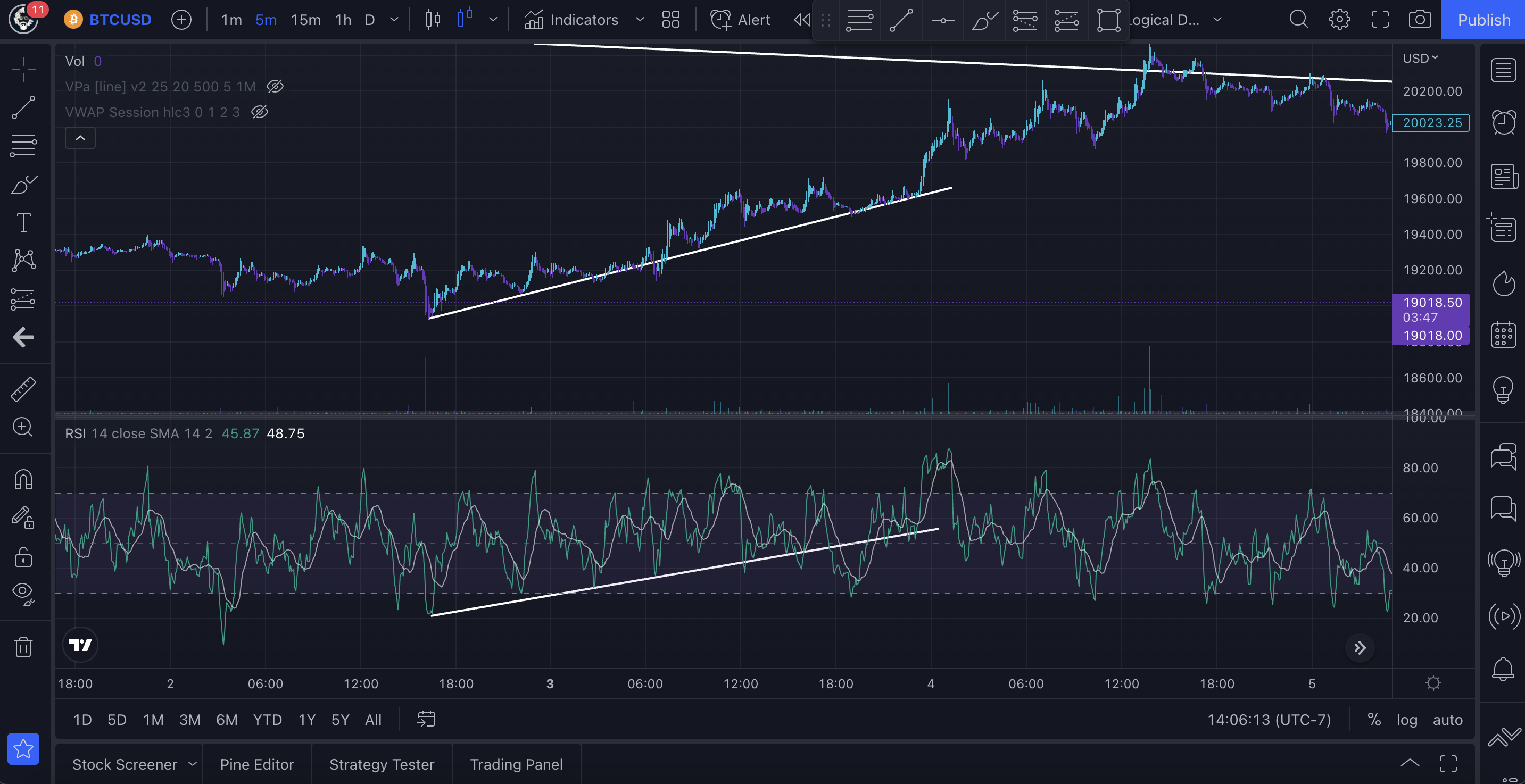Viewport: 1525px width, 784px height.
Task: Toggle hide all drawings eye icon
Action: click(24, 594)
